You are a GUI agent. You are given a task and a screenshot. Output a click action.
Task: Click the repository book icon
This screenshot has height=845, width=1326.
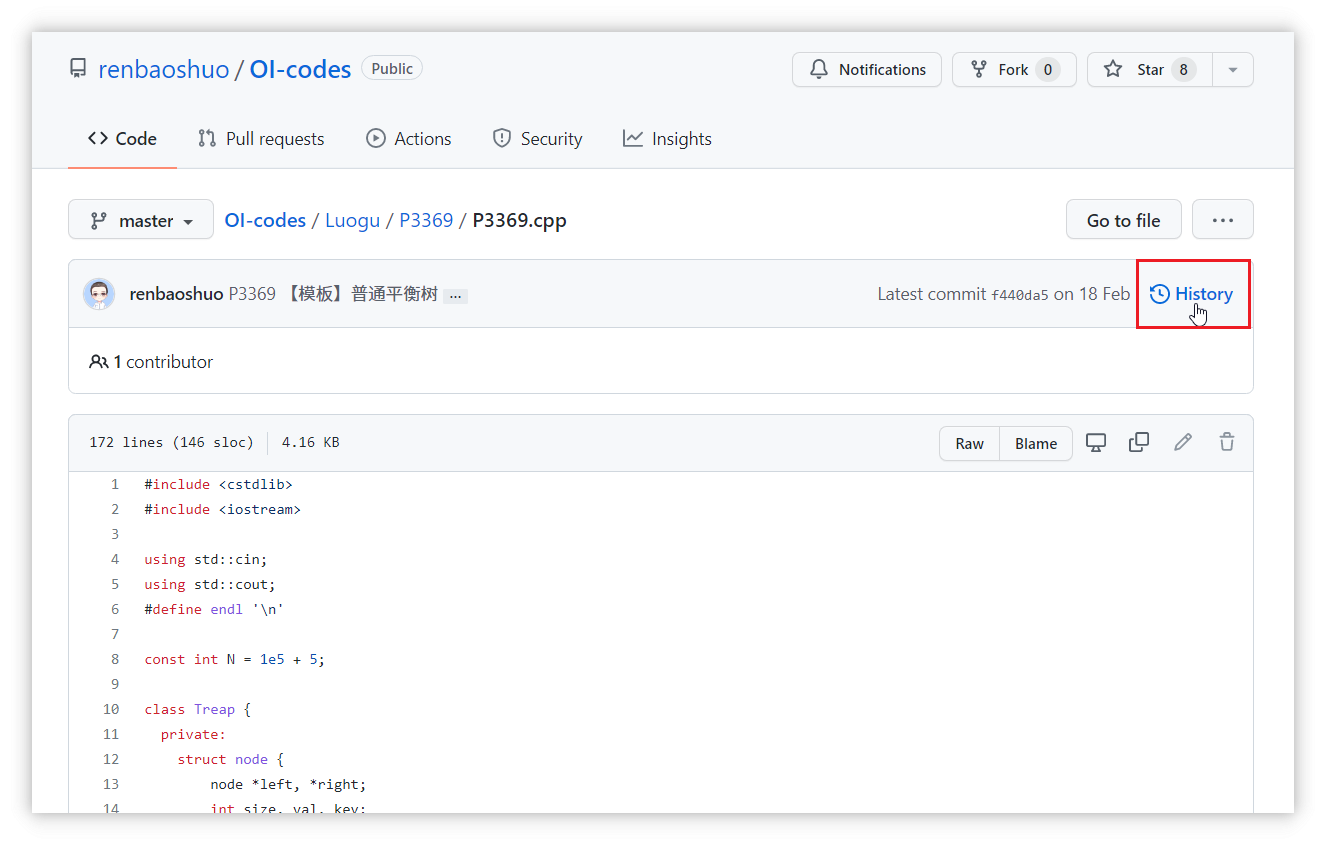coord(78,69)
